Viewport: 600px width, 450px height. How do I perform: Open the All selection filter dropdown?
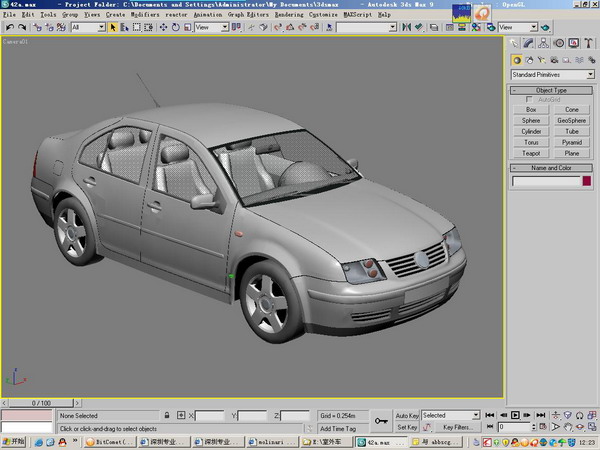(88, 27)
